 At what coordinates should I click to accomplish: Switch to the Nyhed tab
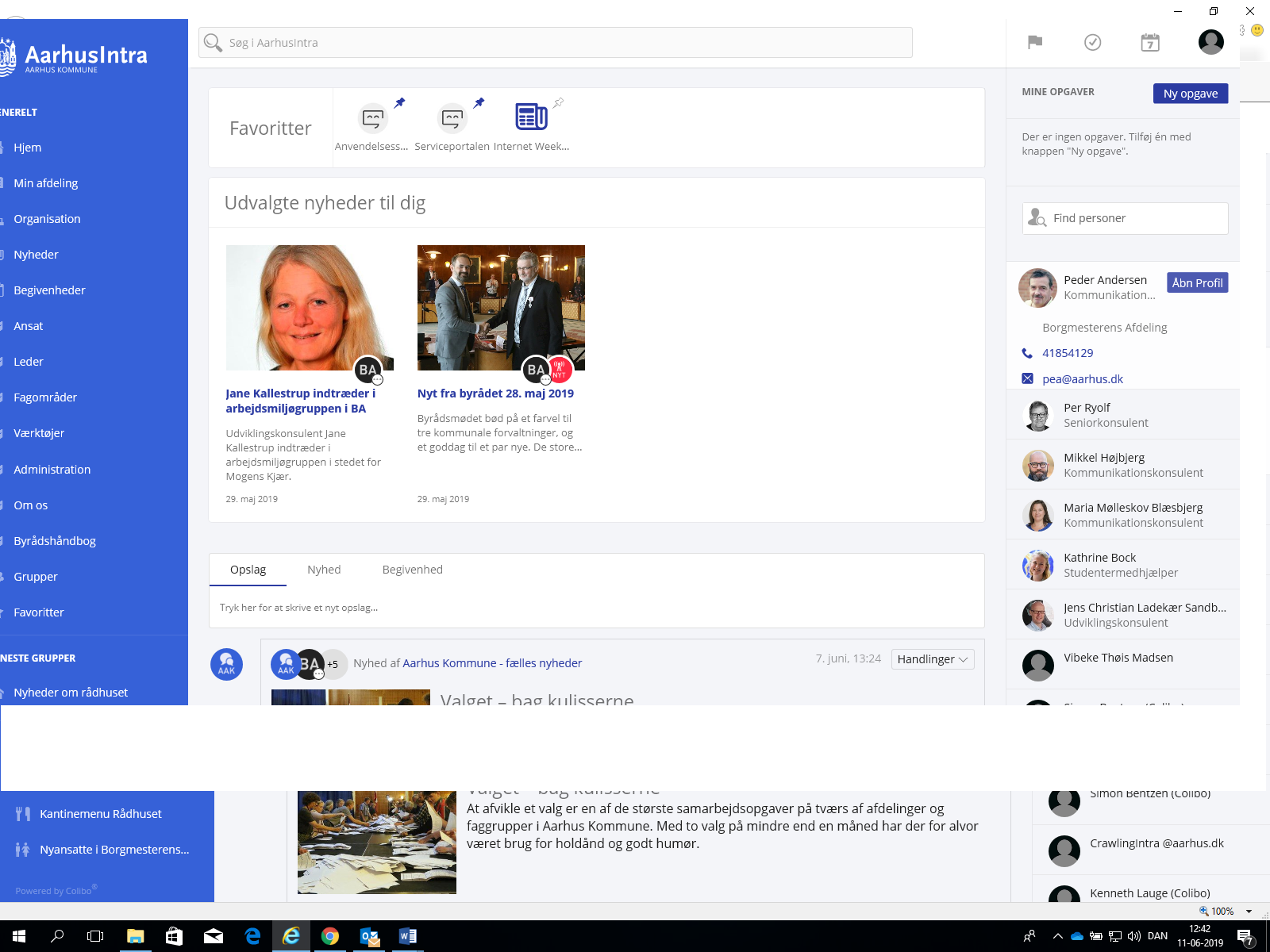(324, 570)
